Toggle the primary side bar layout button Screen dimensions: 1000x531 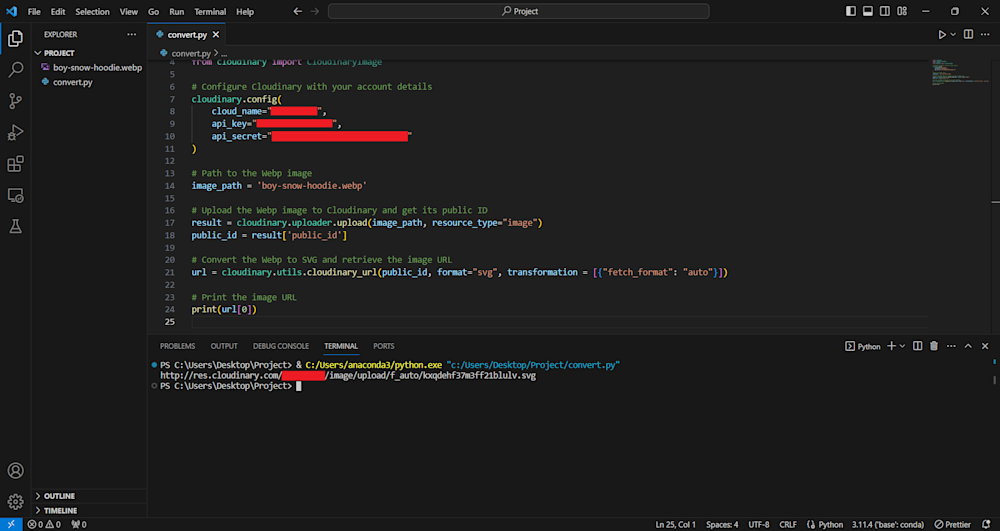coord(851,11)
